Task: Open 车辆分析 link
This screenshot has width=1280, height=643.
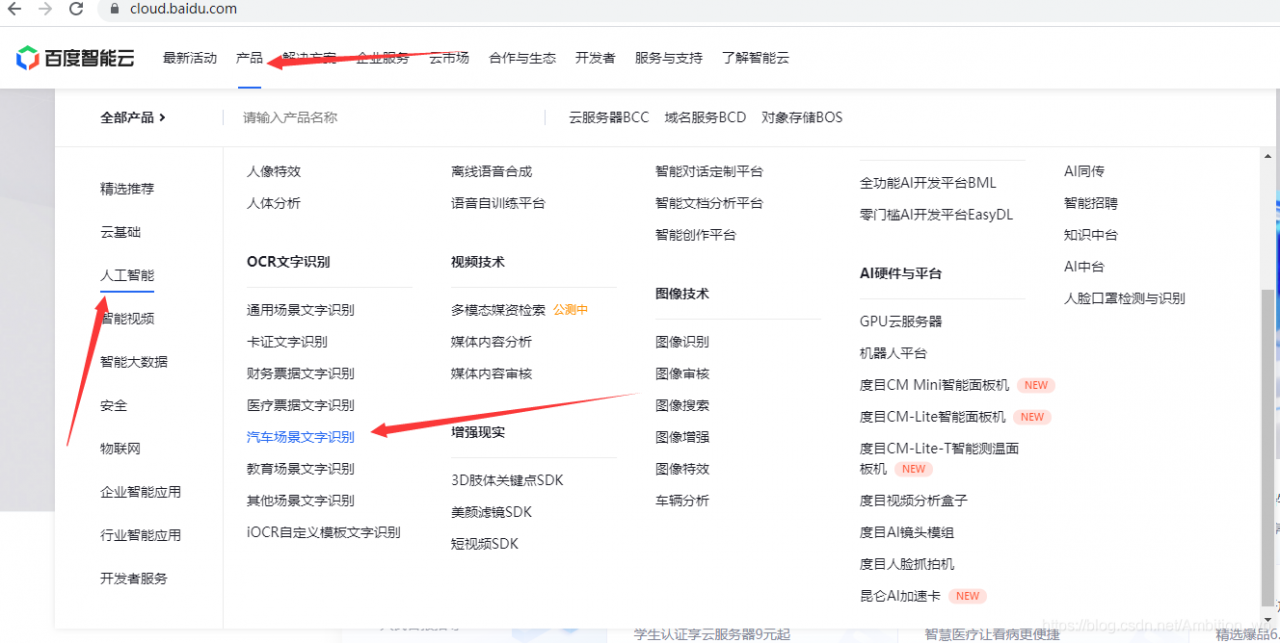Action: pos(682,500)
